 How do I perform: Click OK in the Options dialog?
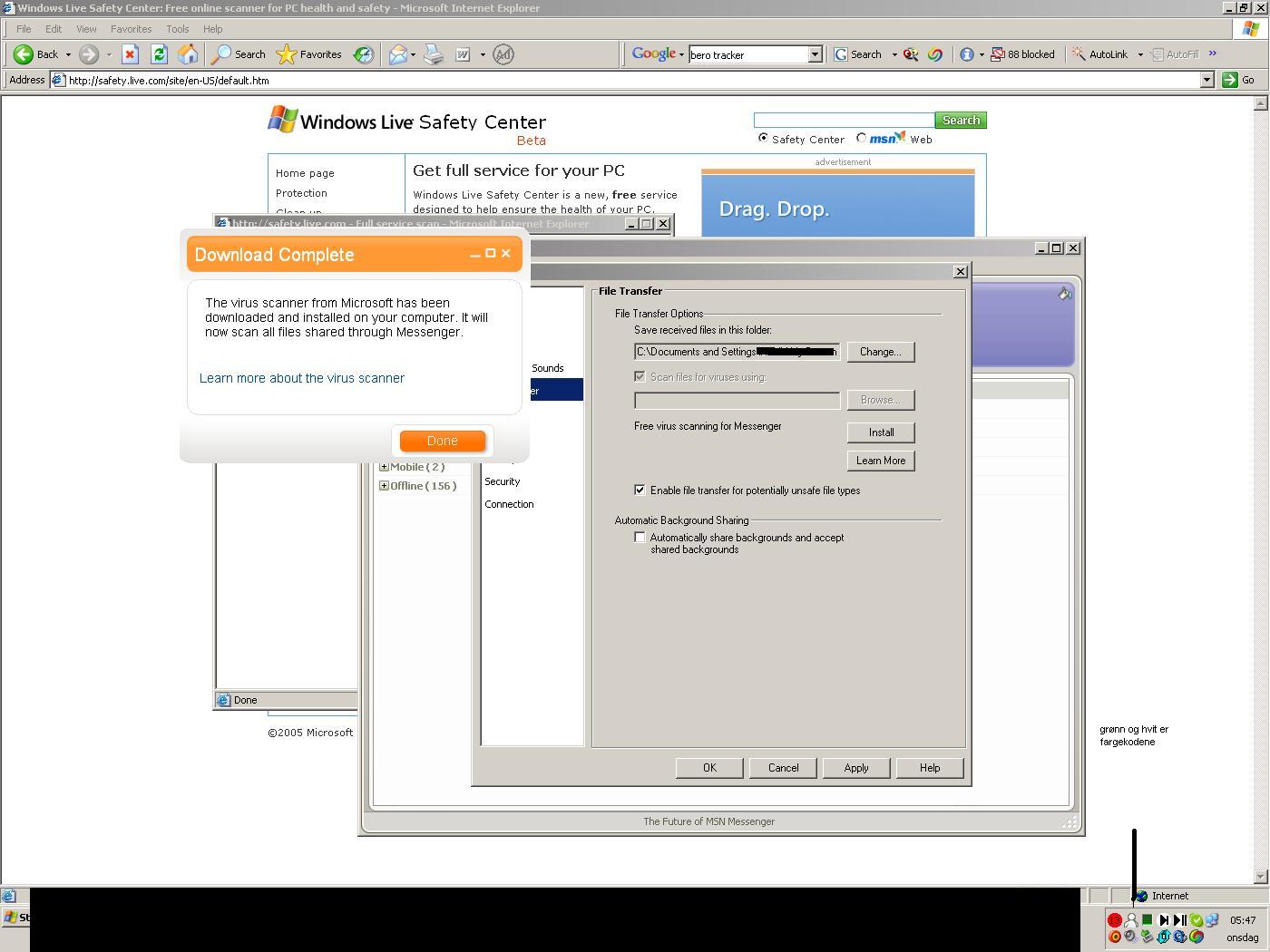(x=709, y=768)
